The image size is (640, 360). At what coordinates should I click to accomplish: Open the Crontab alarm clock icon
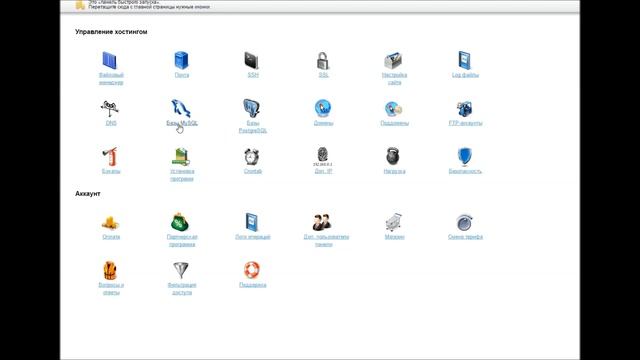[x=252, y=157]
